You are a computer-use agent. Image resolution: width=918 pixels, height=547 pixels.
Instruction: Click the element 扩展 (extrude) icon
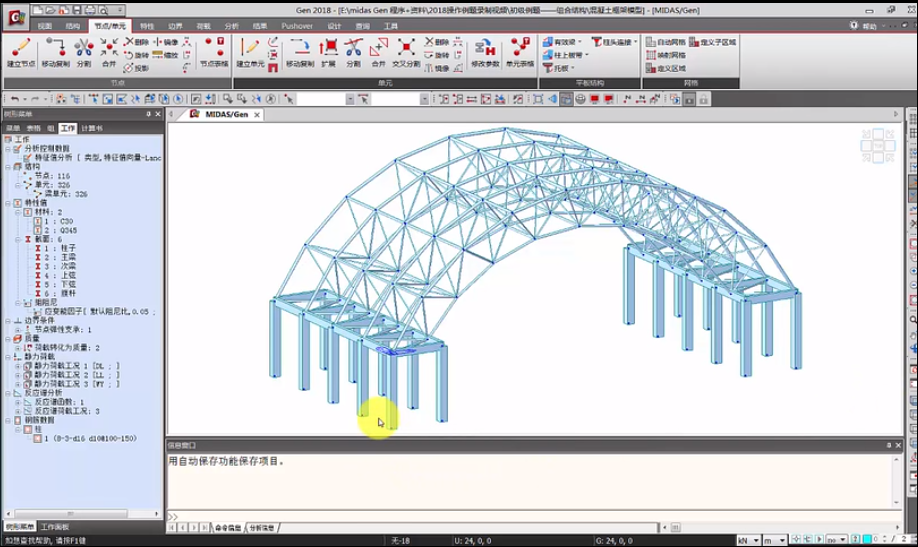[328, 51]
